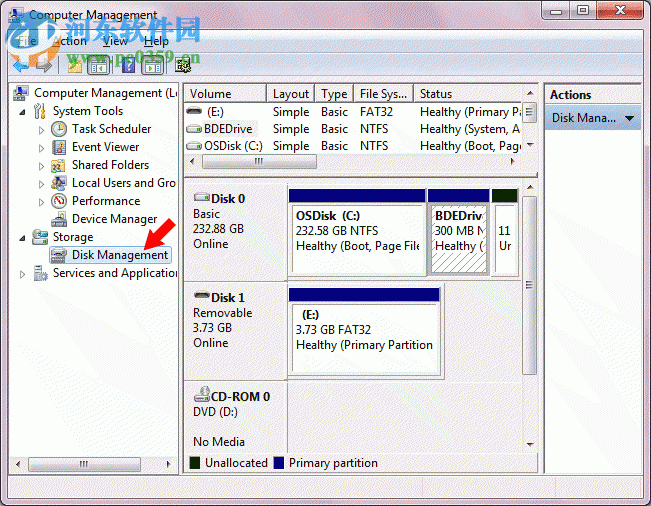
Task: Sort by the Type column header
Action: 334,94
